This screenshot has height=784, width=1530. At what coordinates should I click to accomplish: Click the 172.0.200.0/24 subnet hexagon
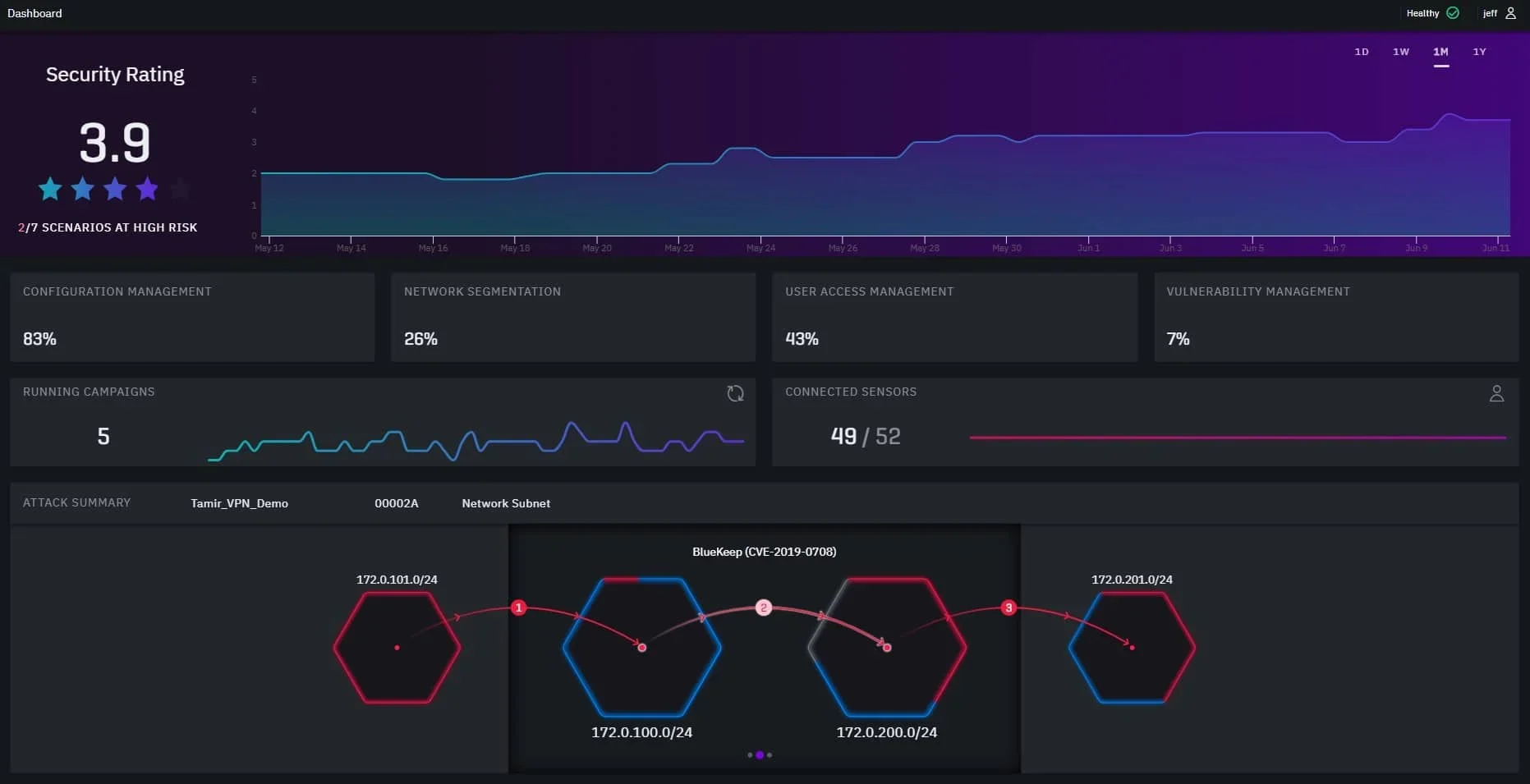887,648
